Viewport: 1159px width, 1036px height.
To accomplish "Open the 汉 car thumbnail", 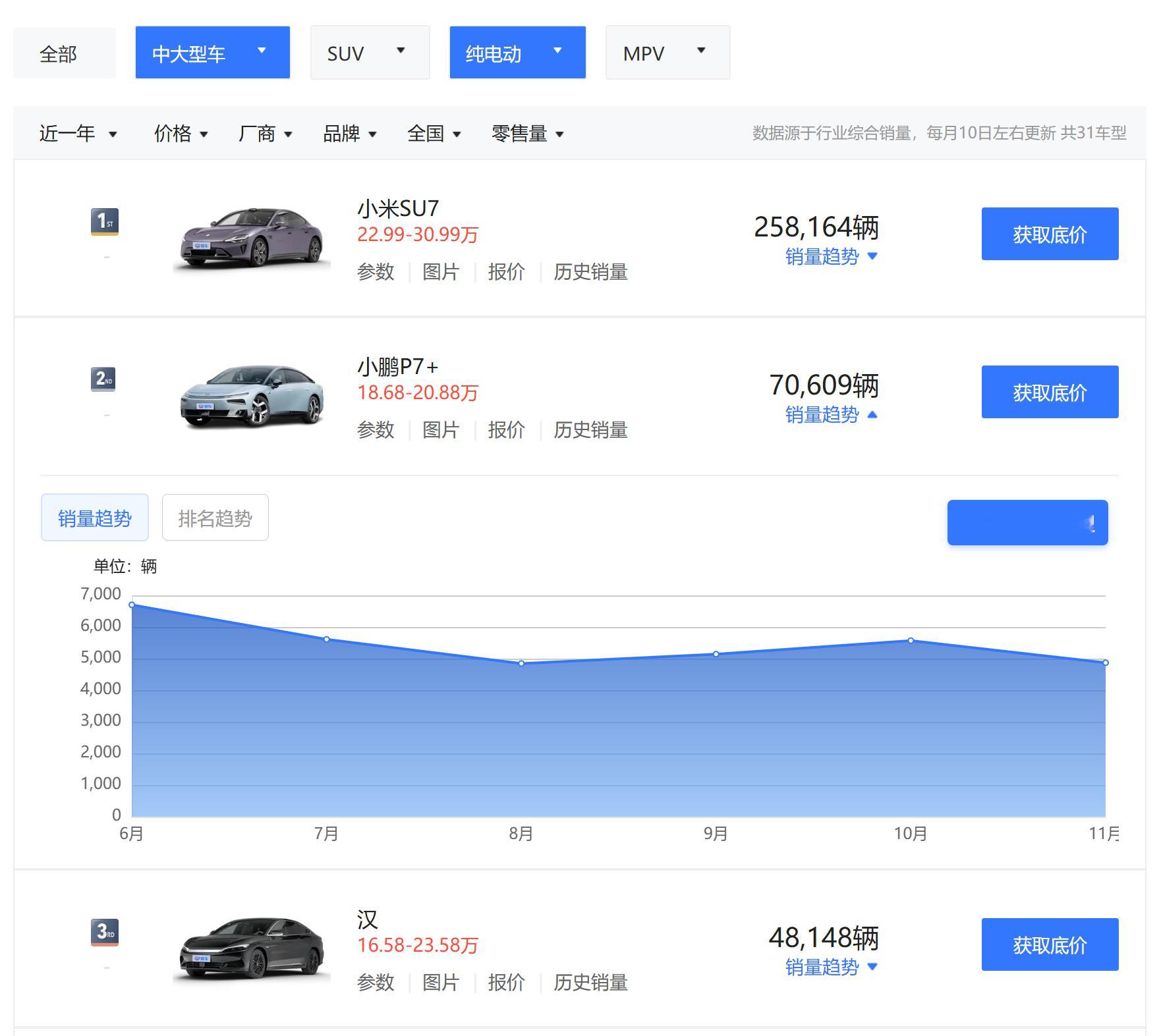I will pos(252,948).
